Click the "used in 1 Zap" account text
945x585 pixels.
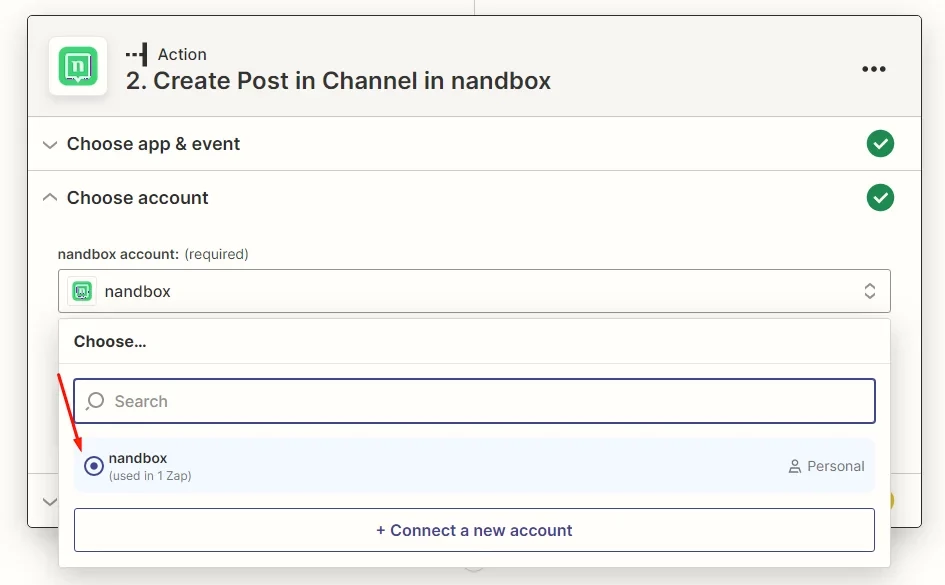[x=150, y=476]
